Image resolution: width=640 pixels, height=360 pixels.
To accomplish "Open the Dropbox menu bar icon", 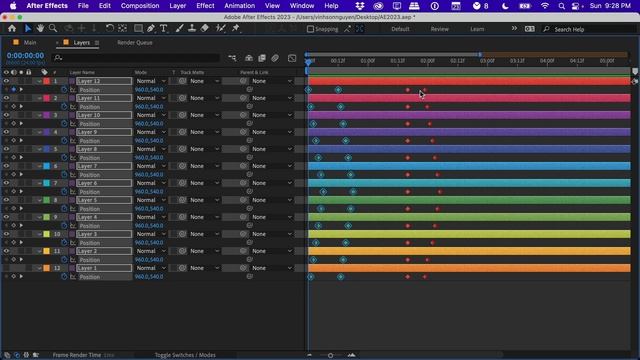I will pyautogui.click(x=360, y=6).
